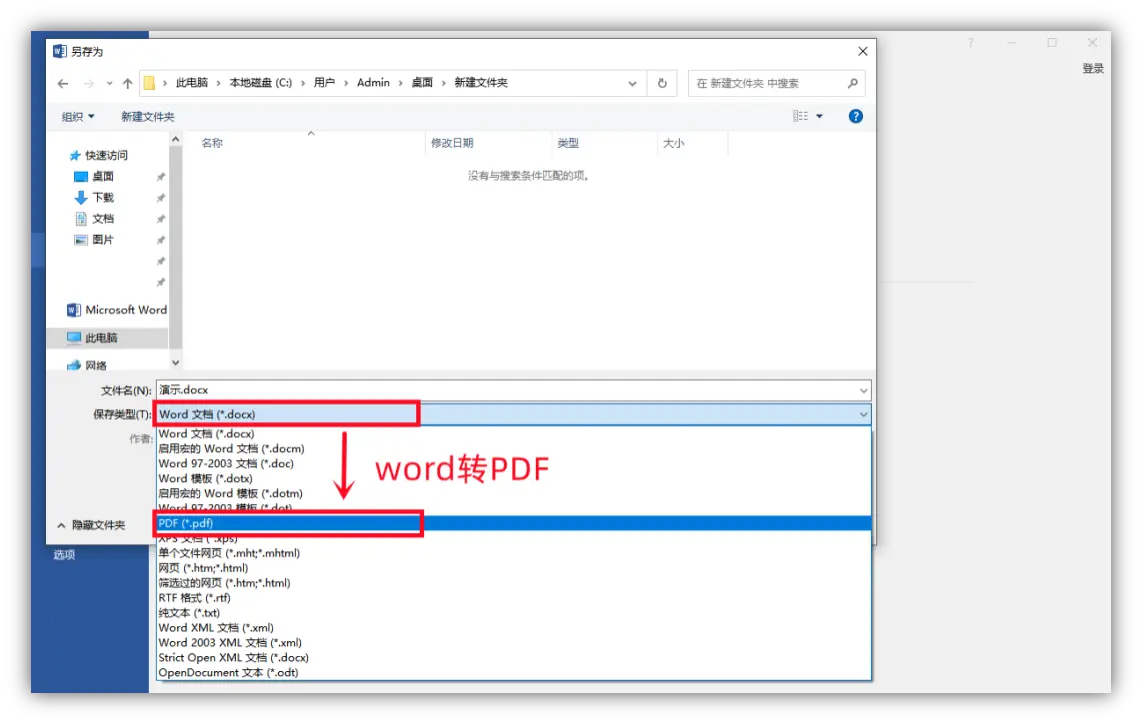Click the search magnifier icon

853,83
